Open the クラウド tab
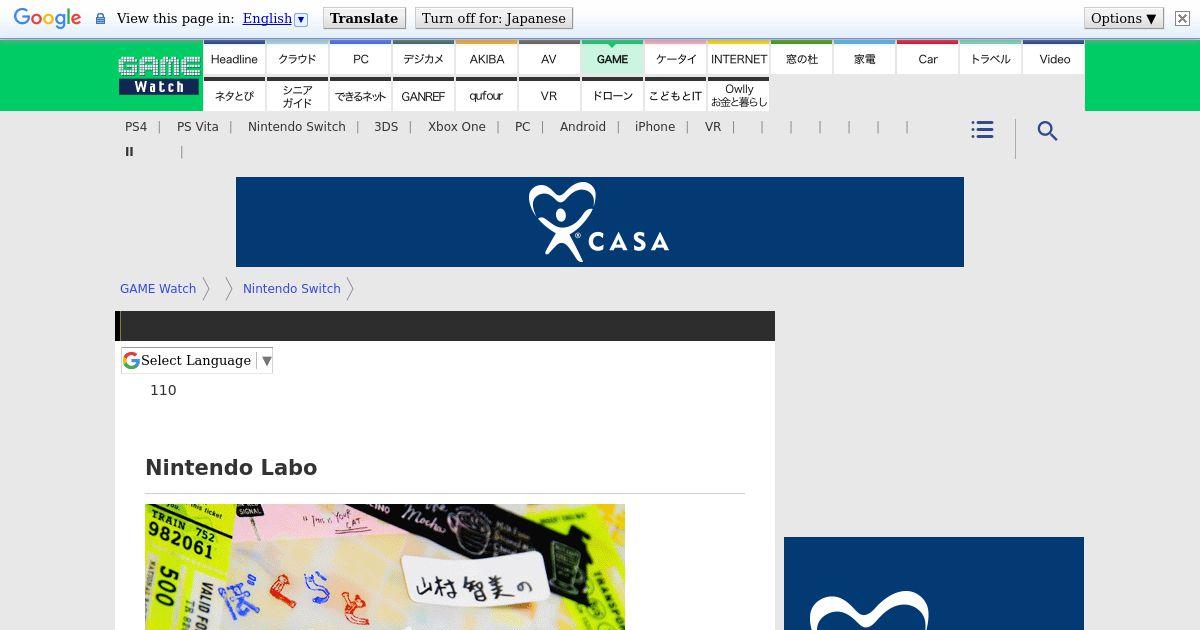1200x630 pixels. [297, 59]
